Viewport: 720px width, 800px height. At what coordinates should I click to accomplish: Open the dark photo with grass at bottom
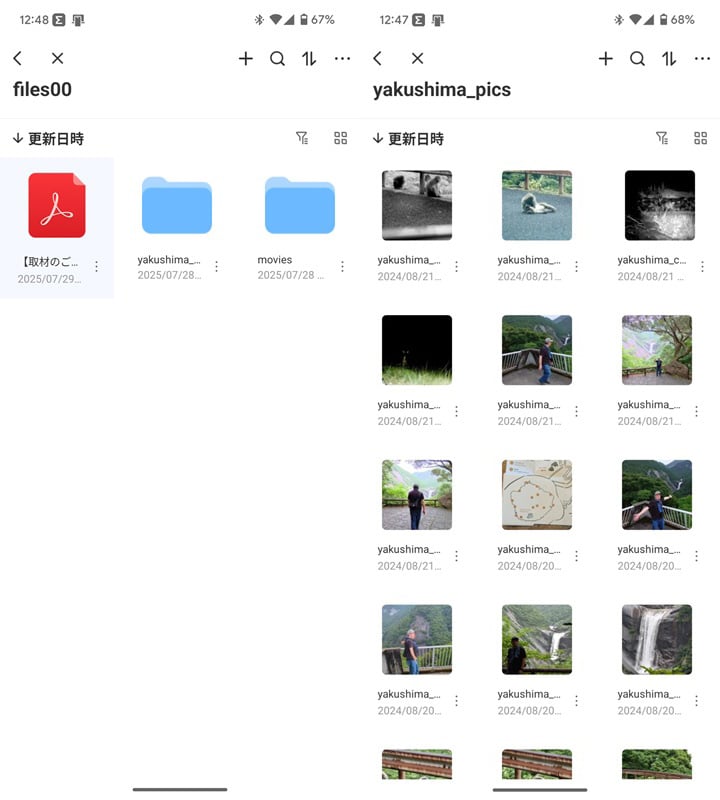click(417, 350)
